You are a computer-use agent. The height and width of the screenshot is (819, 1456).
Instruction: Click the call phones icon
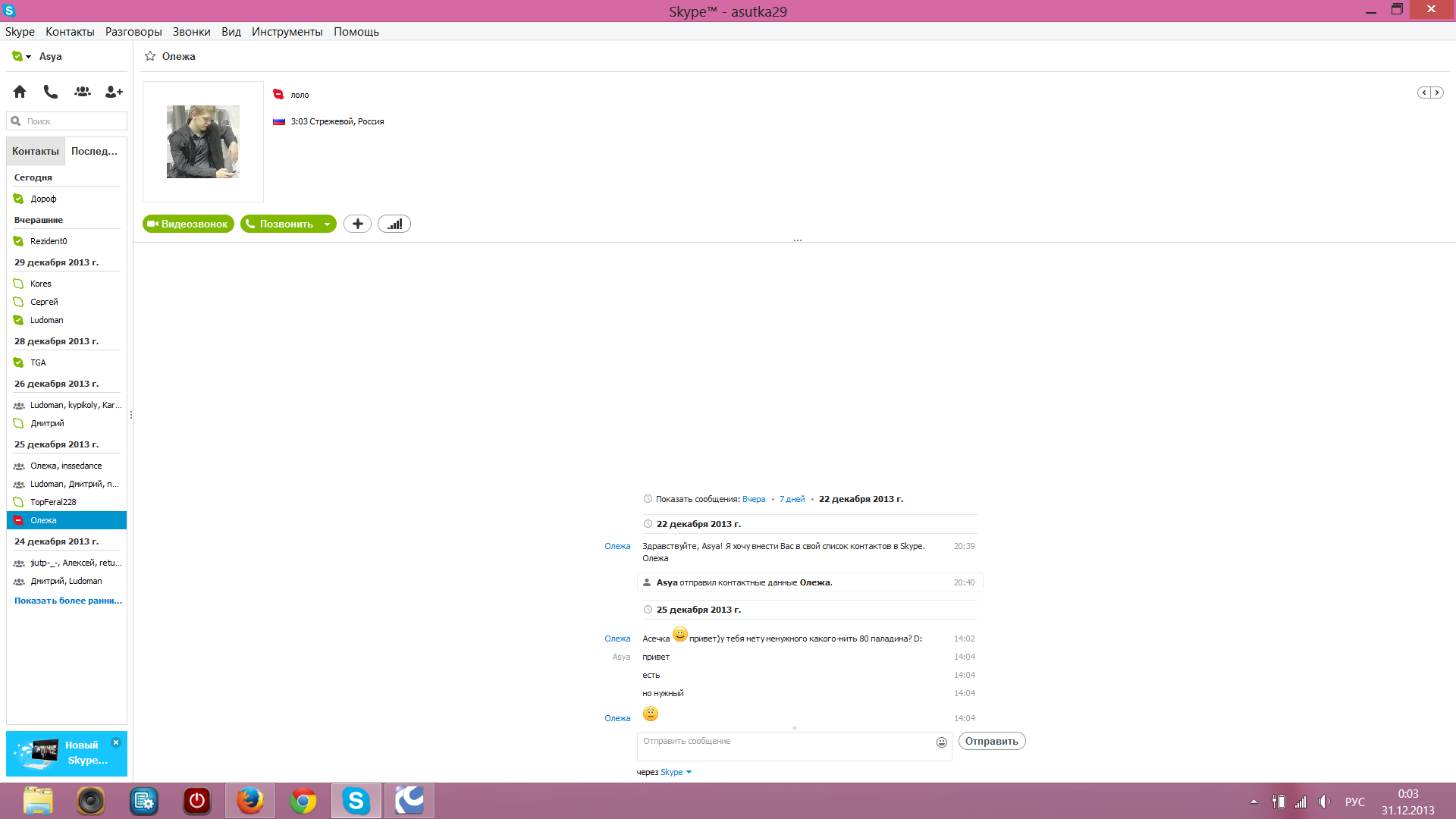coord(51,92)
